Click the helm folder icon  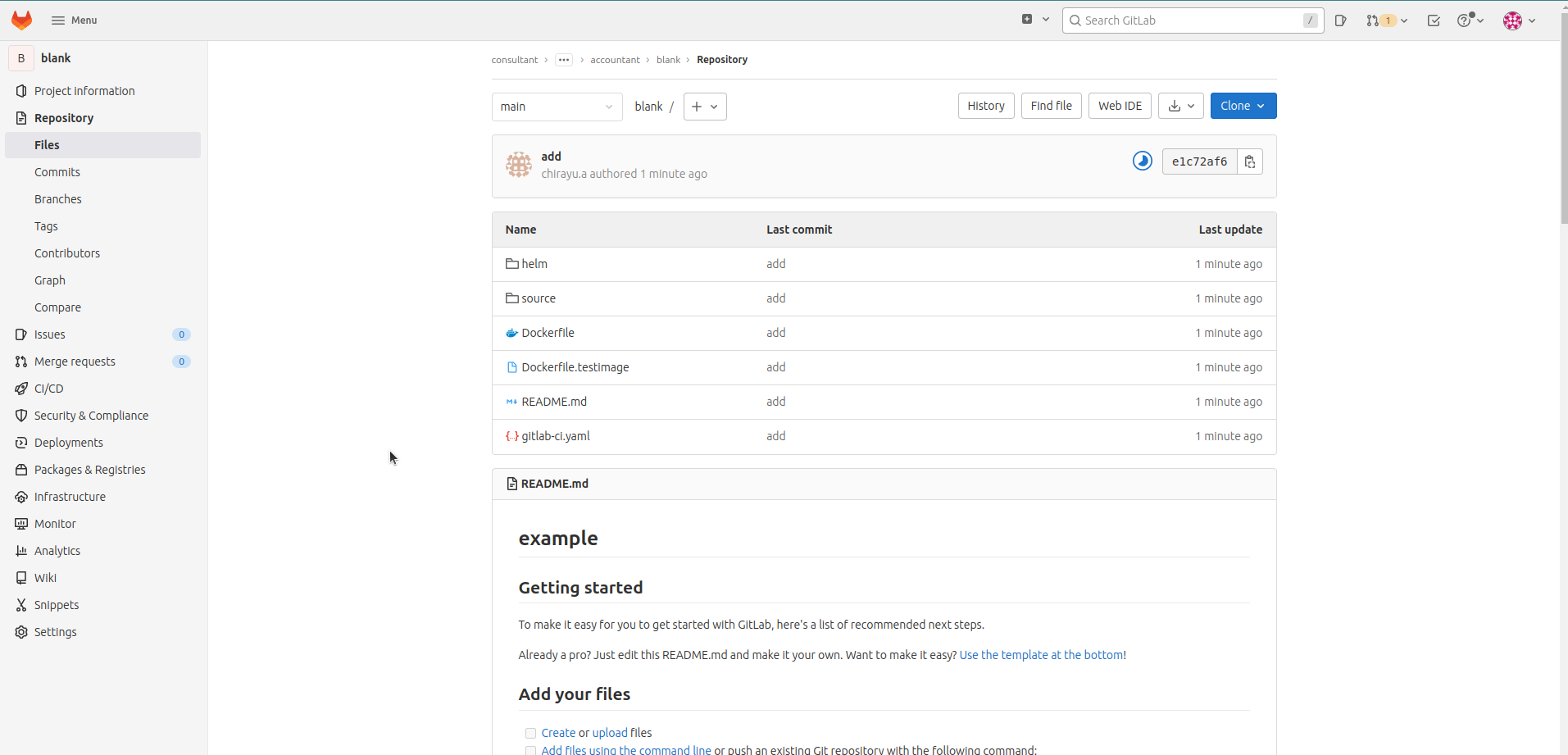(512, 264)
